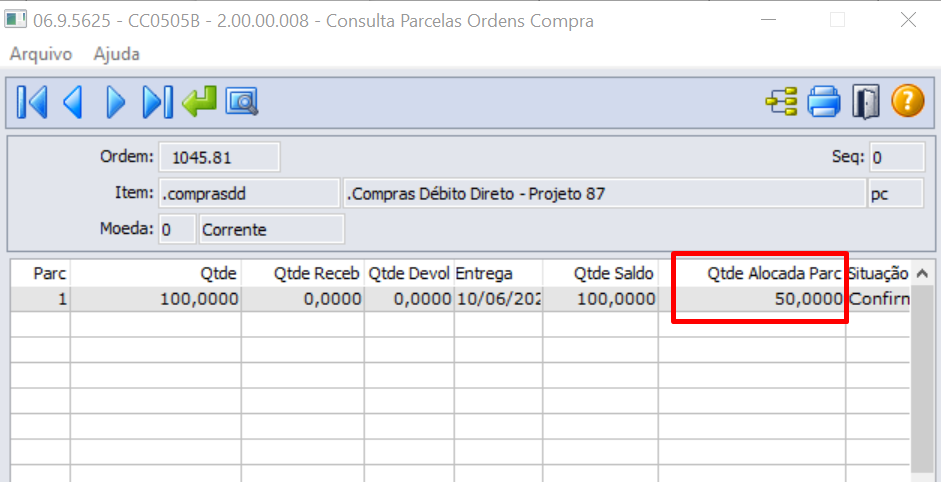The image size is (941, 482).
Task: Click the item description Compras Débito Direto field
Action: tap(604, 194)
